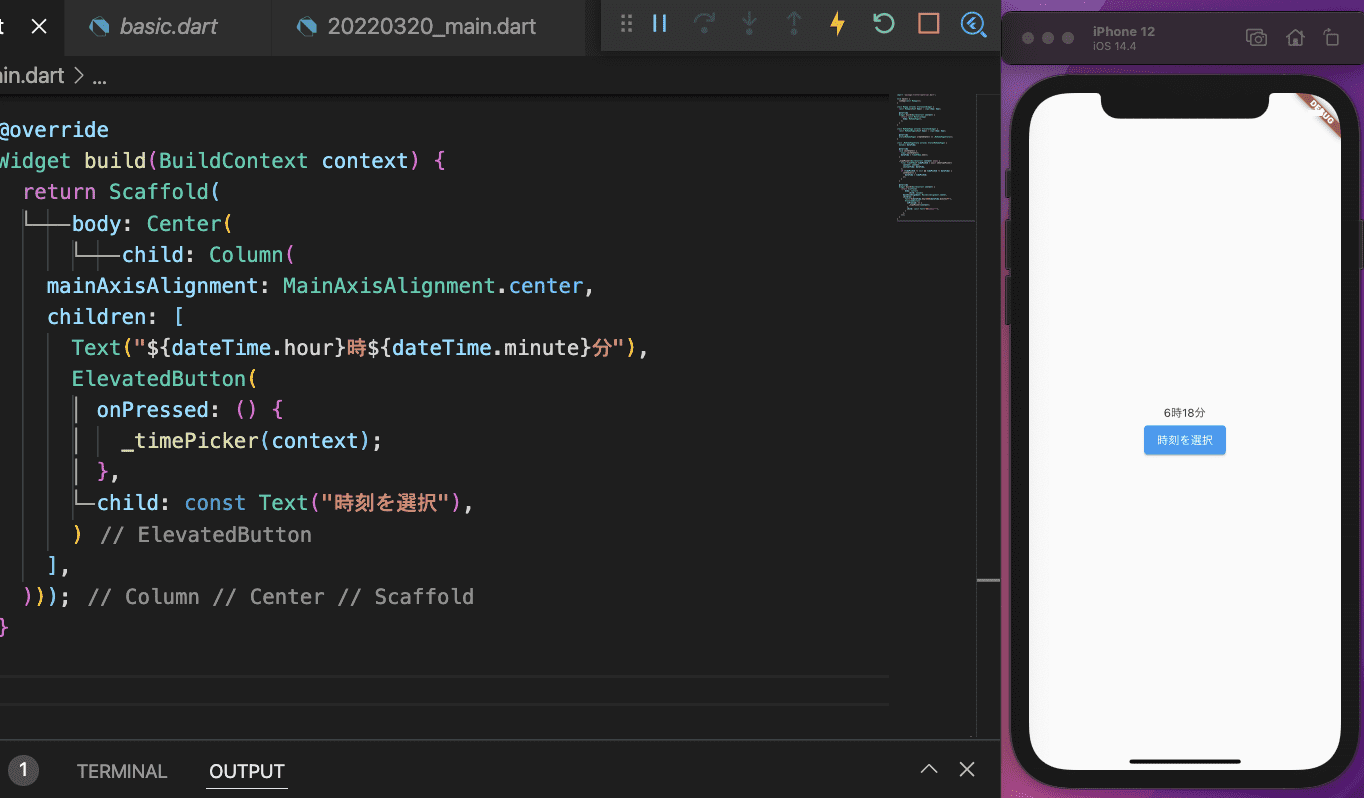
Task: Collapse the bottom panel with the chevron
Action: click(928, 769)
